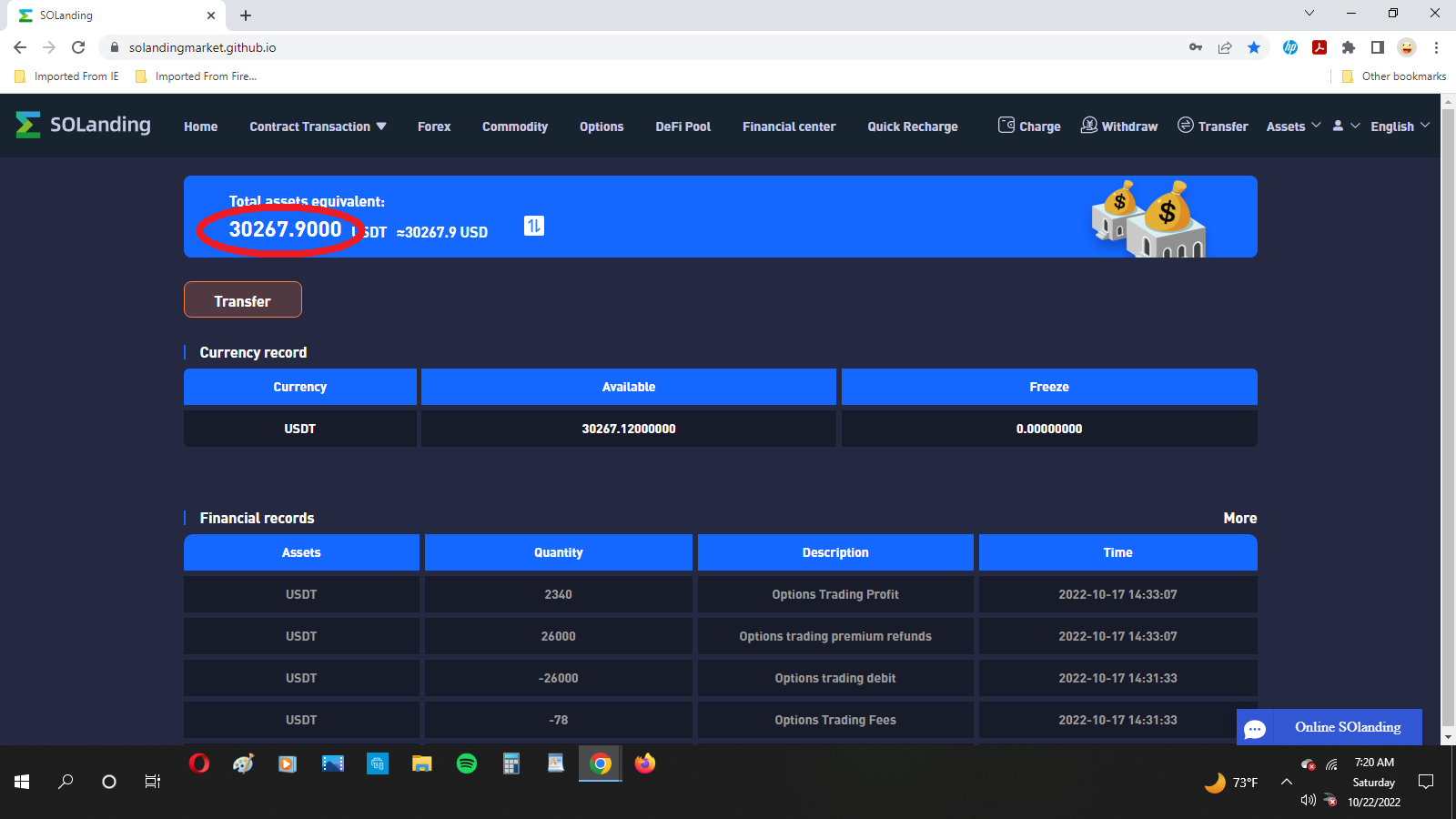Click the Withdraw icon in navbar

(x=1088, y=126)
